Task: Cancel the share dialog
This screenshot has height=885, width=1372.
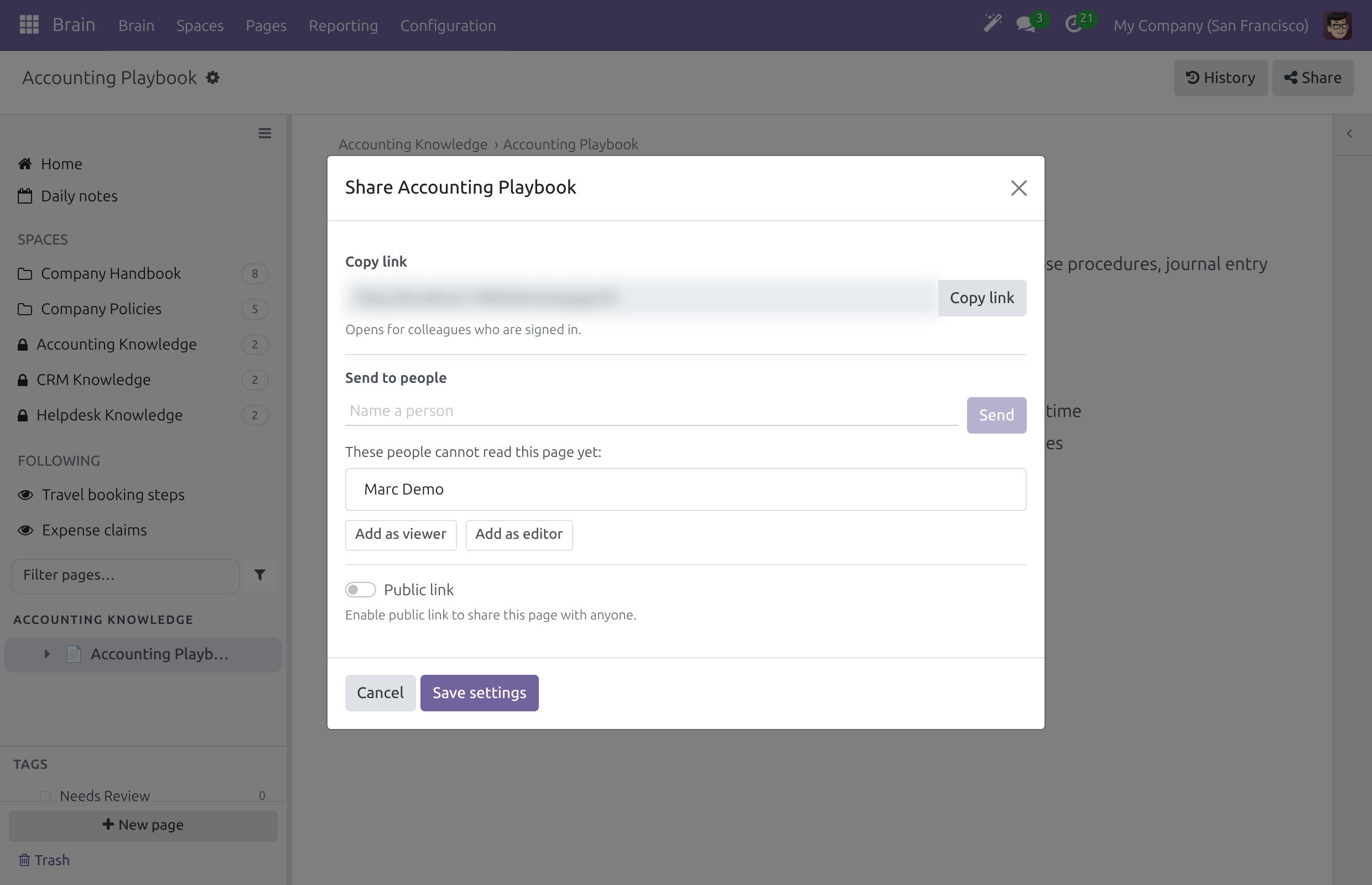Action: coord(380,693)
